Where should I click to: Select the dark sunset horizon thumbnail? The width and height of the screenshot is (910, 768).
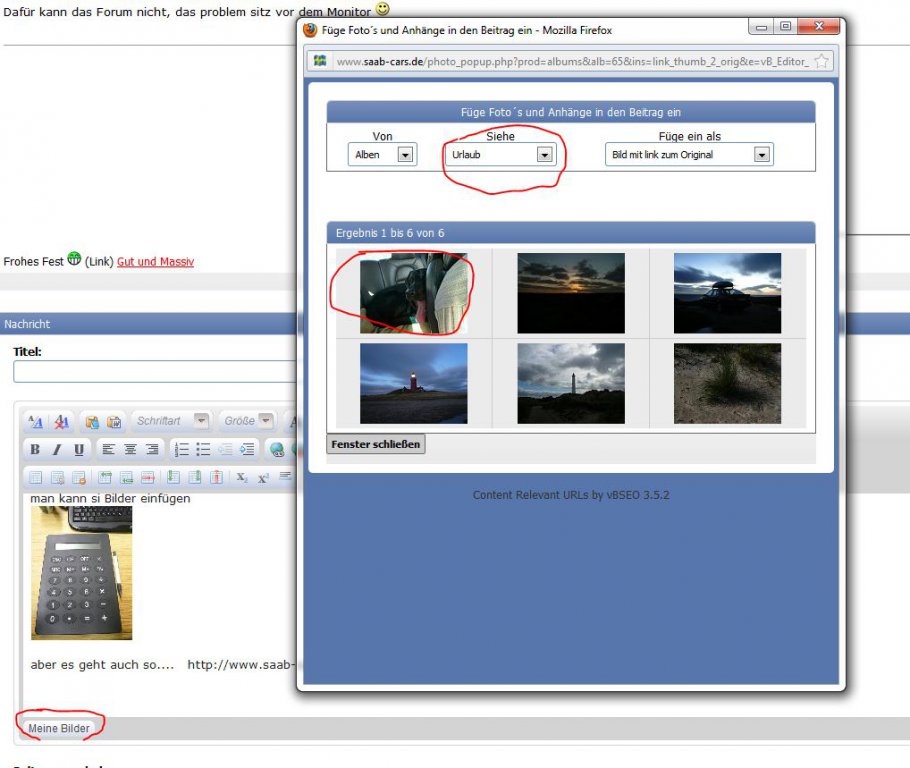coord(571,293)
